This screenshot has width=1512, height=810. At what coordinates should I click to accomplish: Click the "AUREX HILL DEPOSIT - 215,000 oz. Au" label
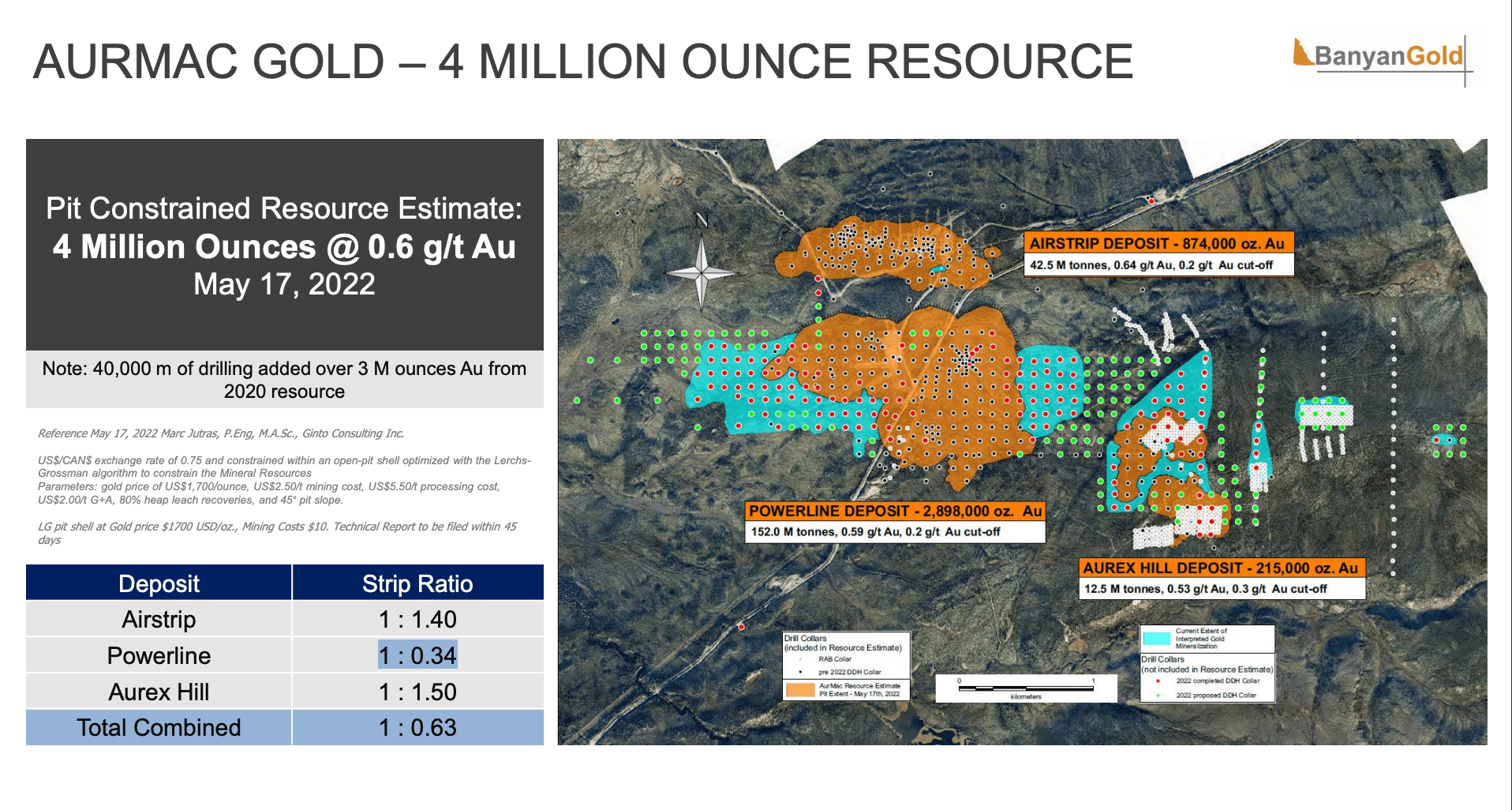point(1221,568)
